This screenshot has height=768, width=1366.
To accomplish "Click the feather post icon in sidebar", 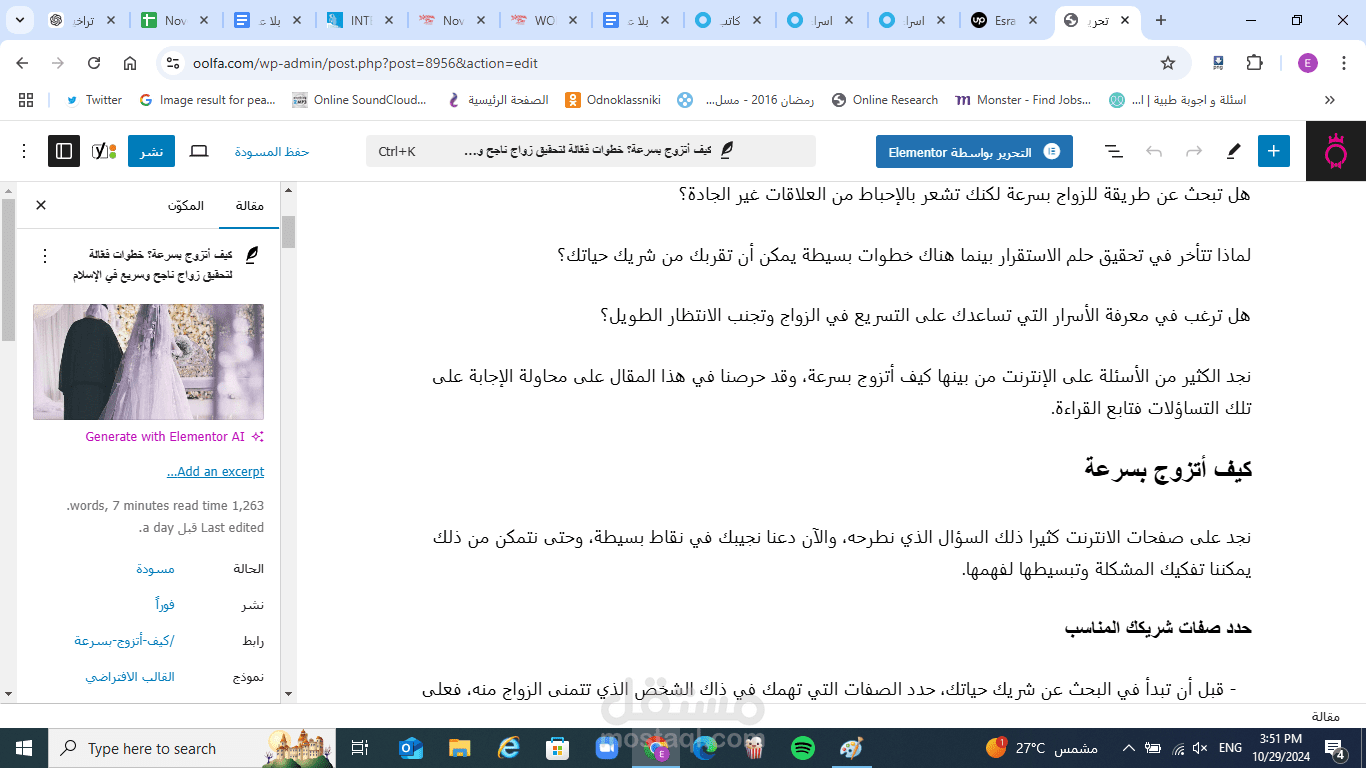I will [252, 255].
